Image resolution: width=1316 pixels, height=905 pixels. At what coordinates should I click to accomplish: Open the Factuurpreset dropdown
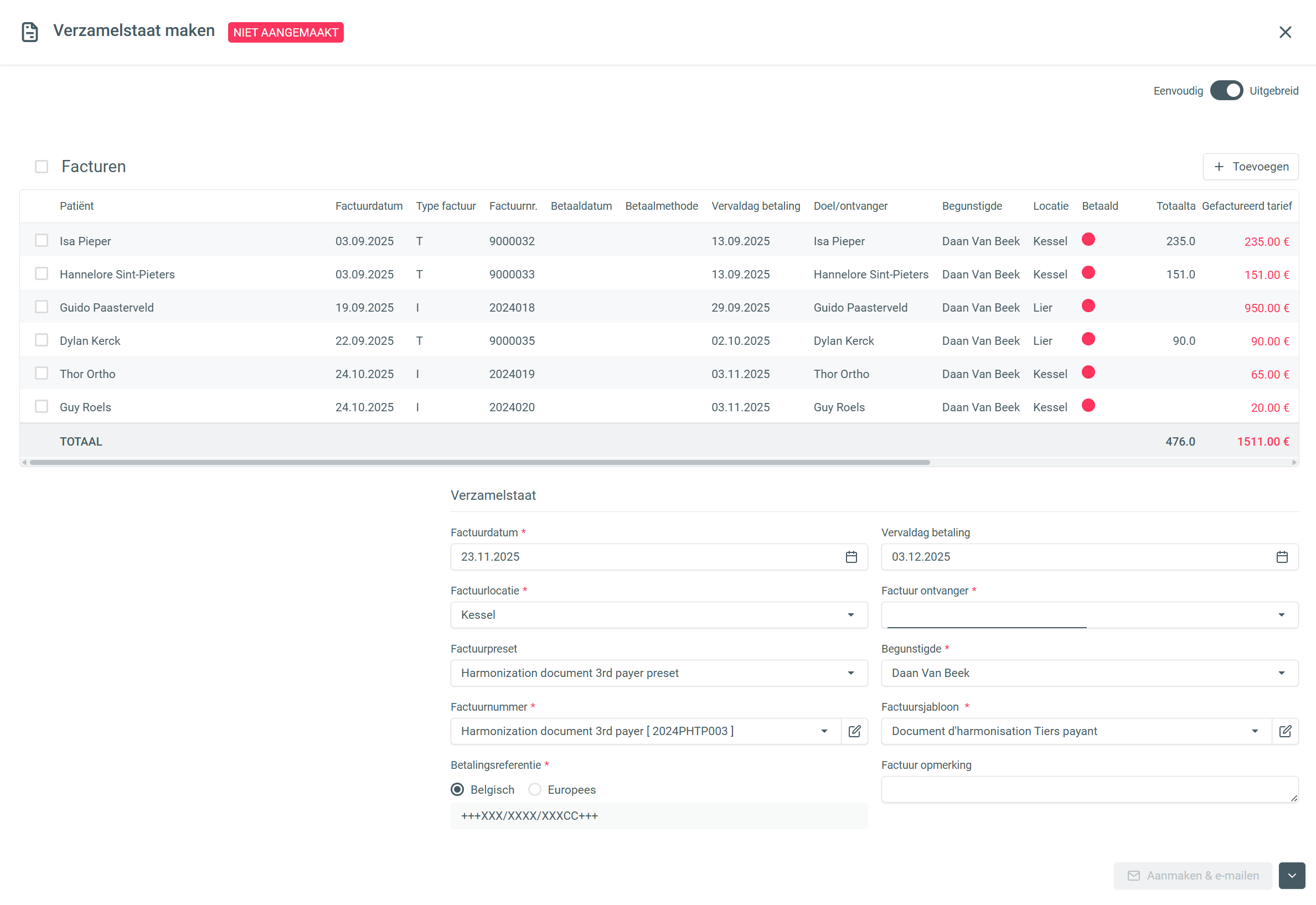coord(658,673)
